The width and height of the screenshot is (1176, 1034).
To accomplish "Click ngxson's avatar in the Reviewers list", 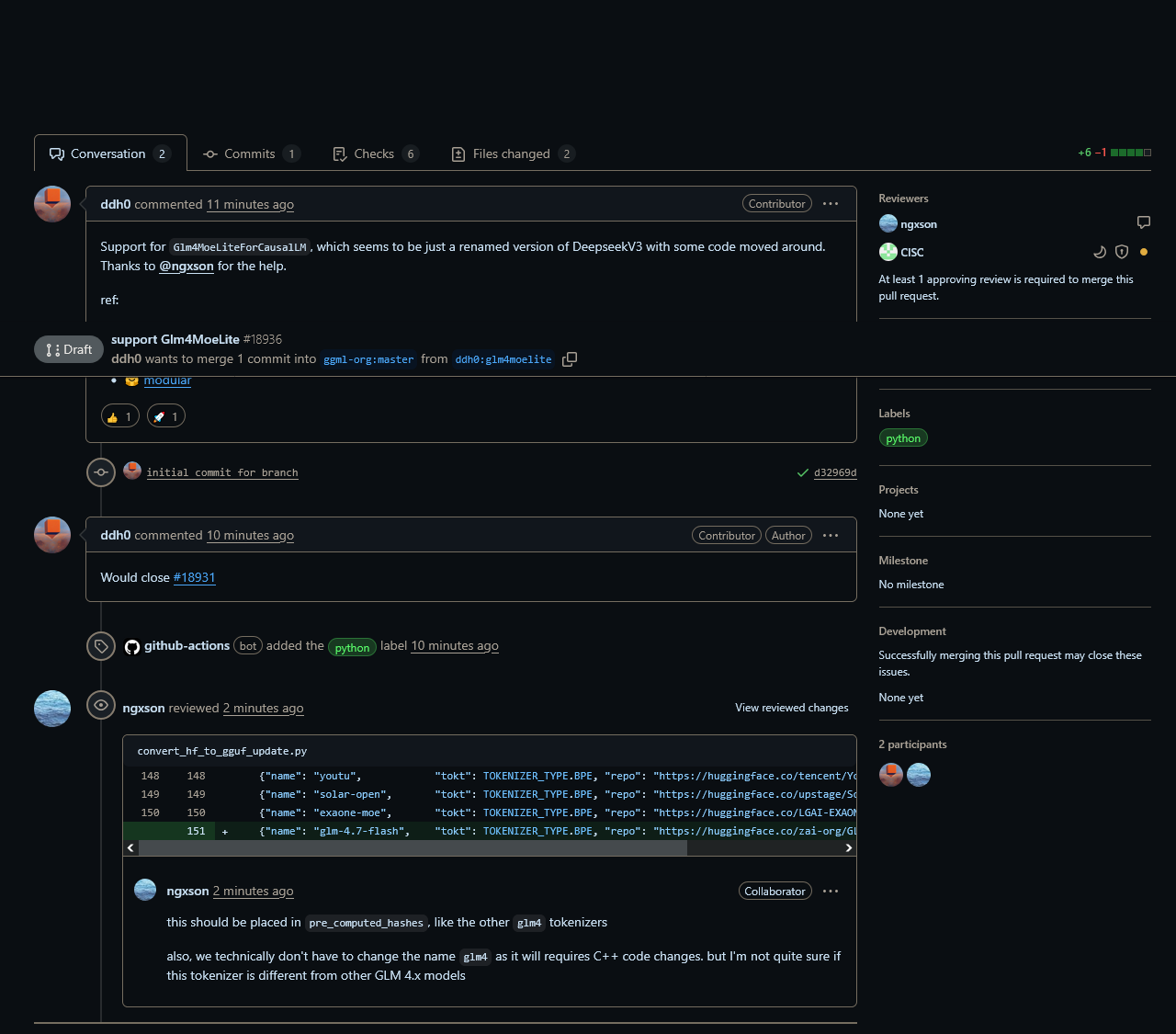I will 888,223.
